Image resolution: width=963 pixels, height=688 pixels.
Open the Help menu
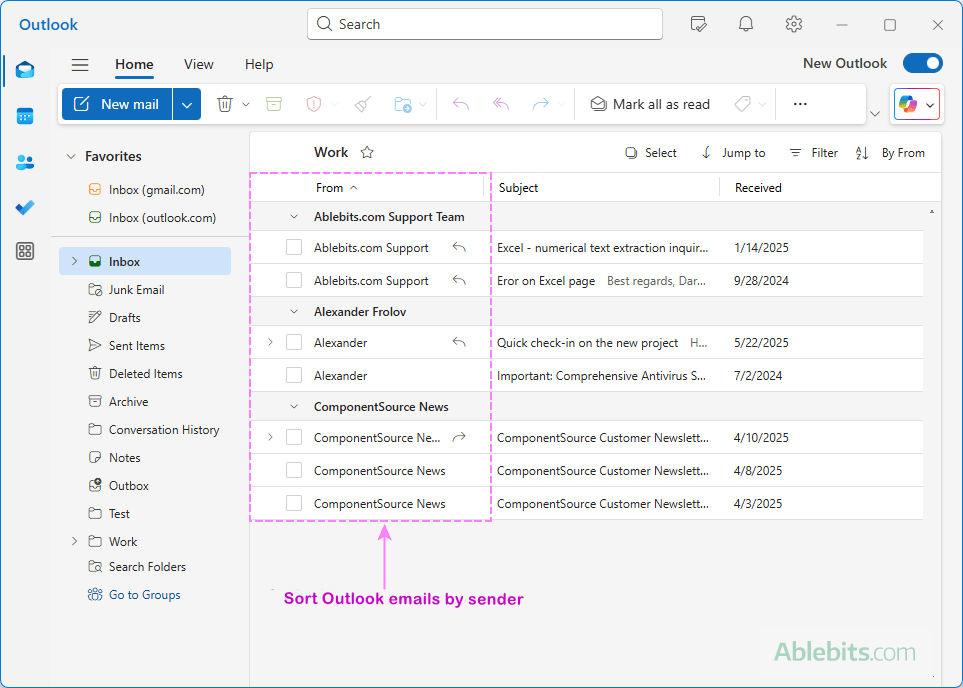coord(258,64)
